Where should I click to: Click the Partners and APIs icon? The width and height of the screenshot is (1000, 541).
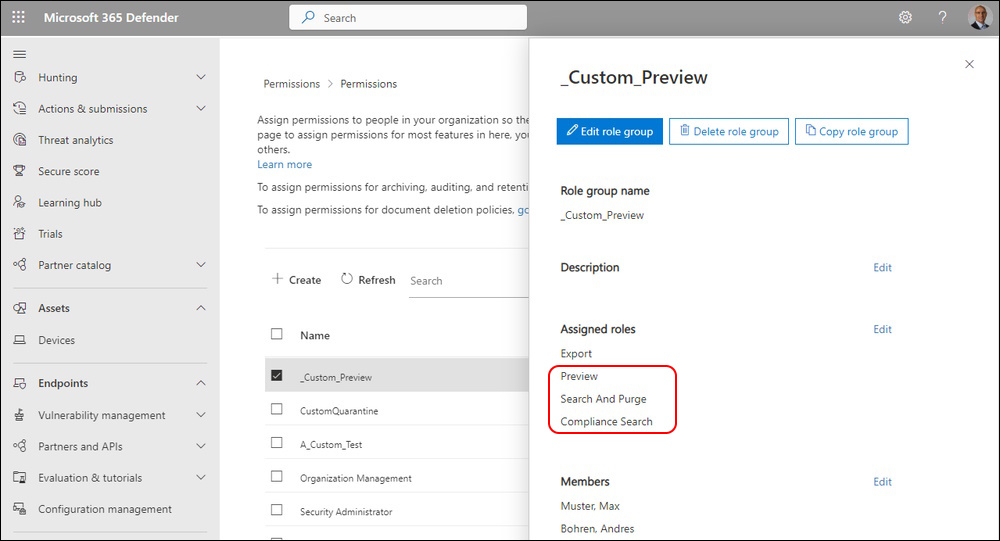pos(20,446)
